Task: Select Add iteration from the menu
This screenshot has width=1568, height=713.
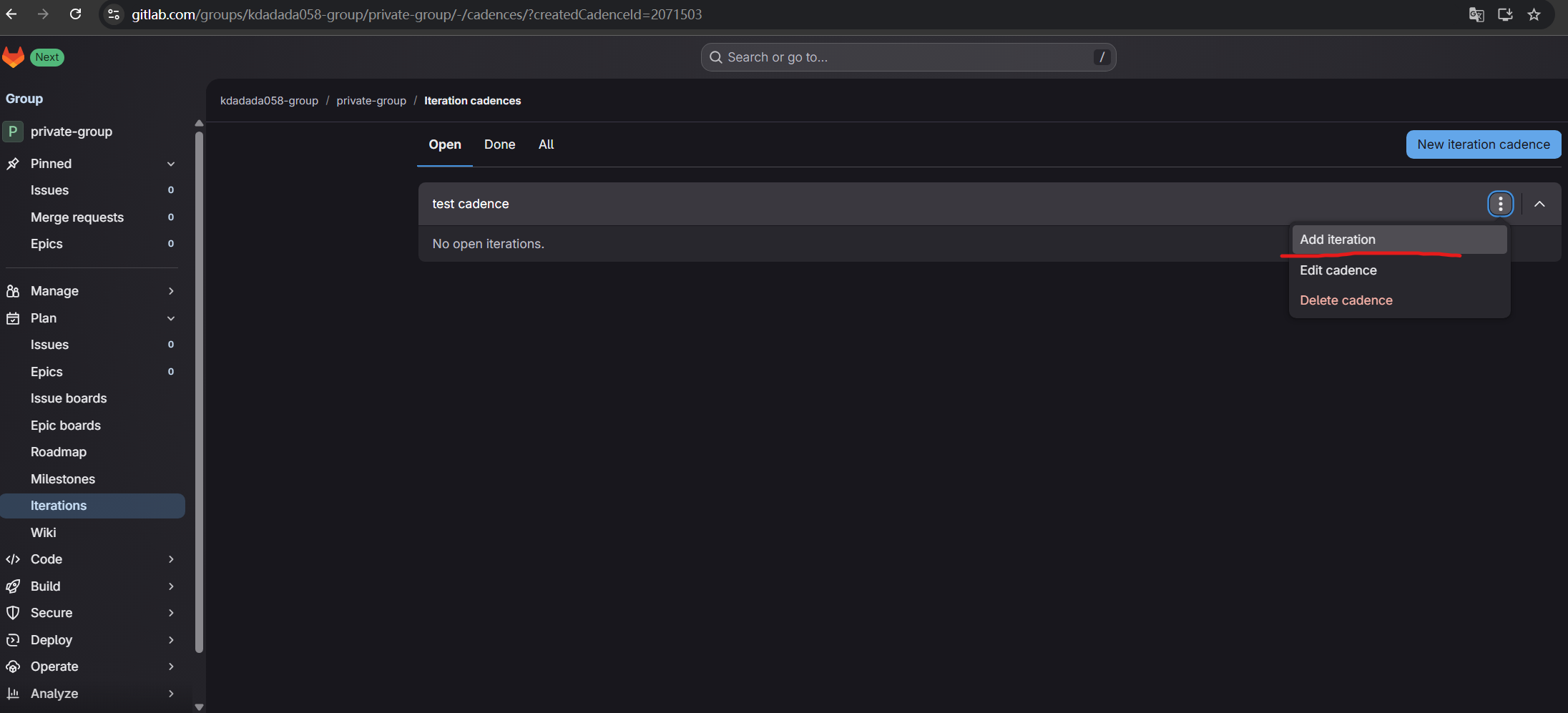Action: coord(1337,240)
